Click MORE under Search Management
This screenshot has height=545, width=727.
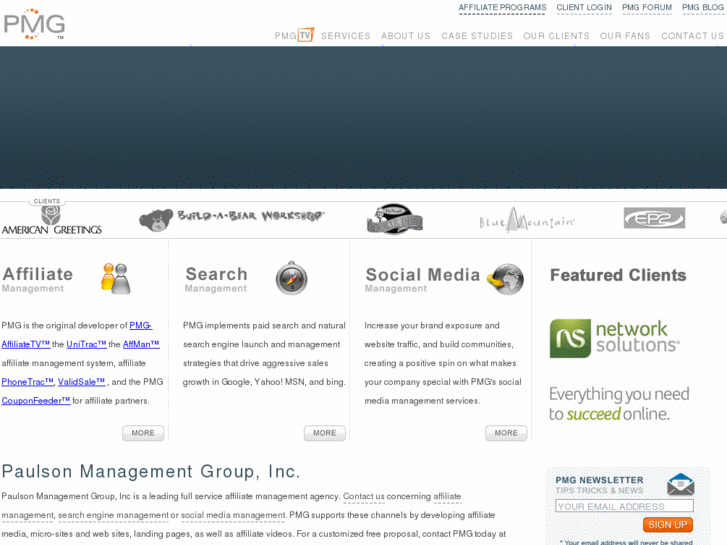[325, 433]
